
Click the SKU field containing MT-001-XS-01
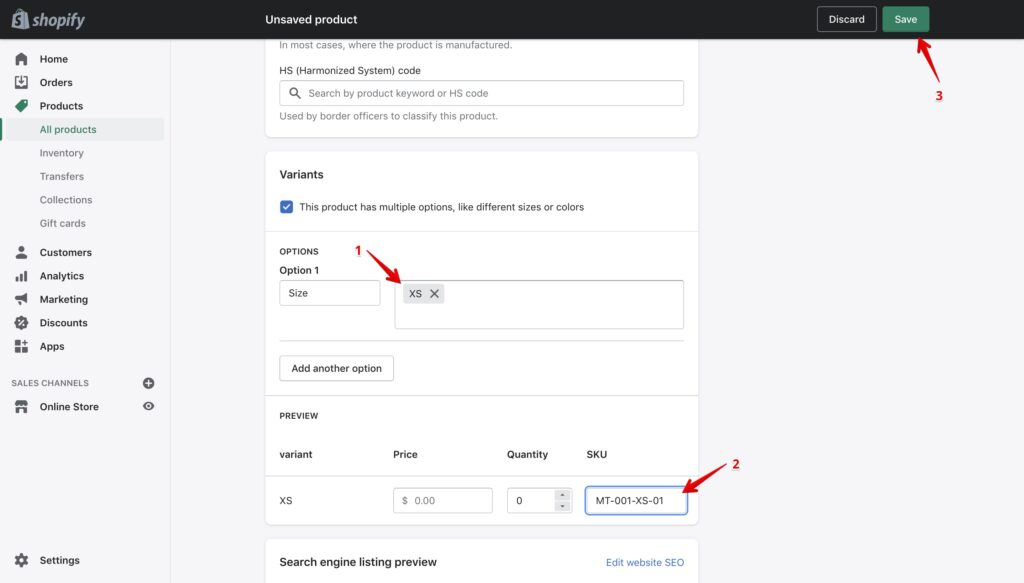coord(636,500)
